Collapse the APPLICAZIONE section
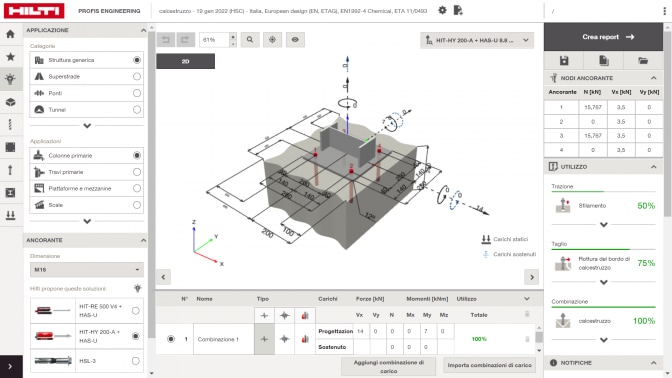Image resolution: width=672 pixels, height=378 pixels. tap(143, 30)
